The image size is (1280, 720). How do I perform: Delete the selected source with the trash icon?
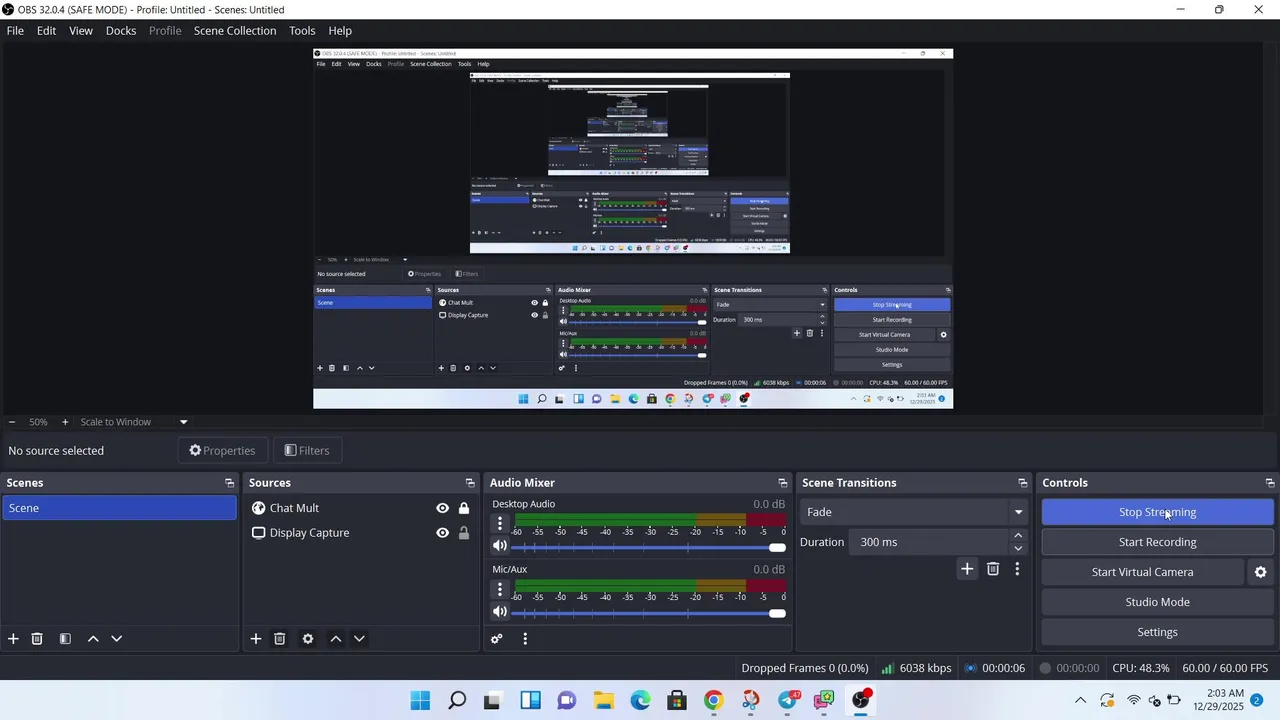[280, 639]
